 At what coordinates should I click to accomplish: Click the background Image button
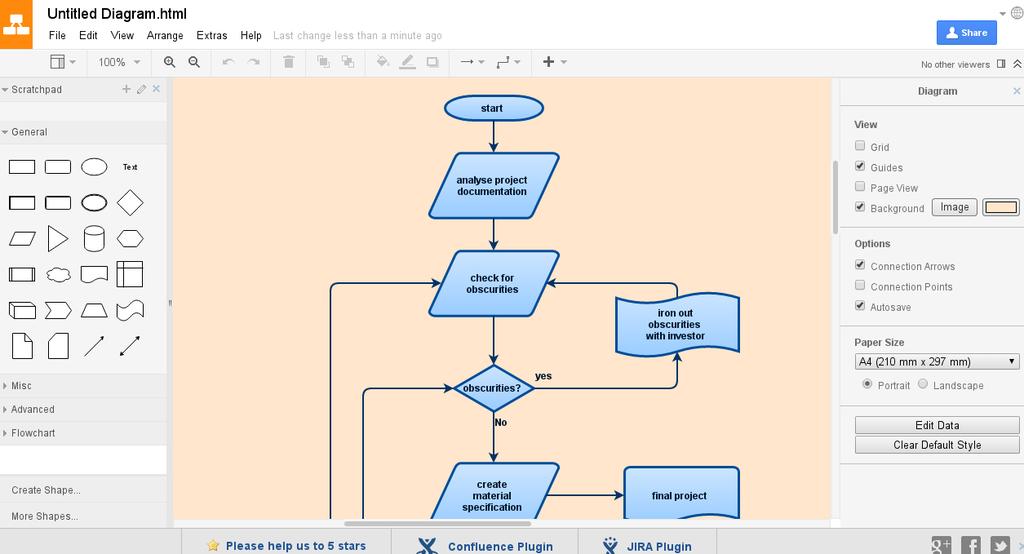(954, 207)
